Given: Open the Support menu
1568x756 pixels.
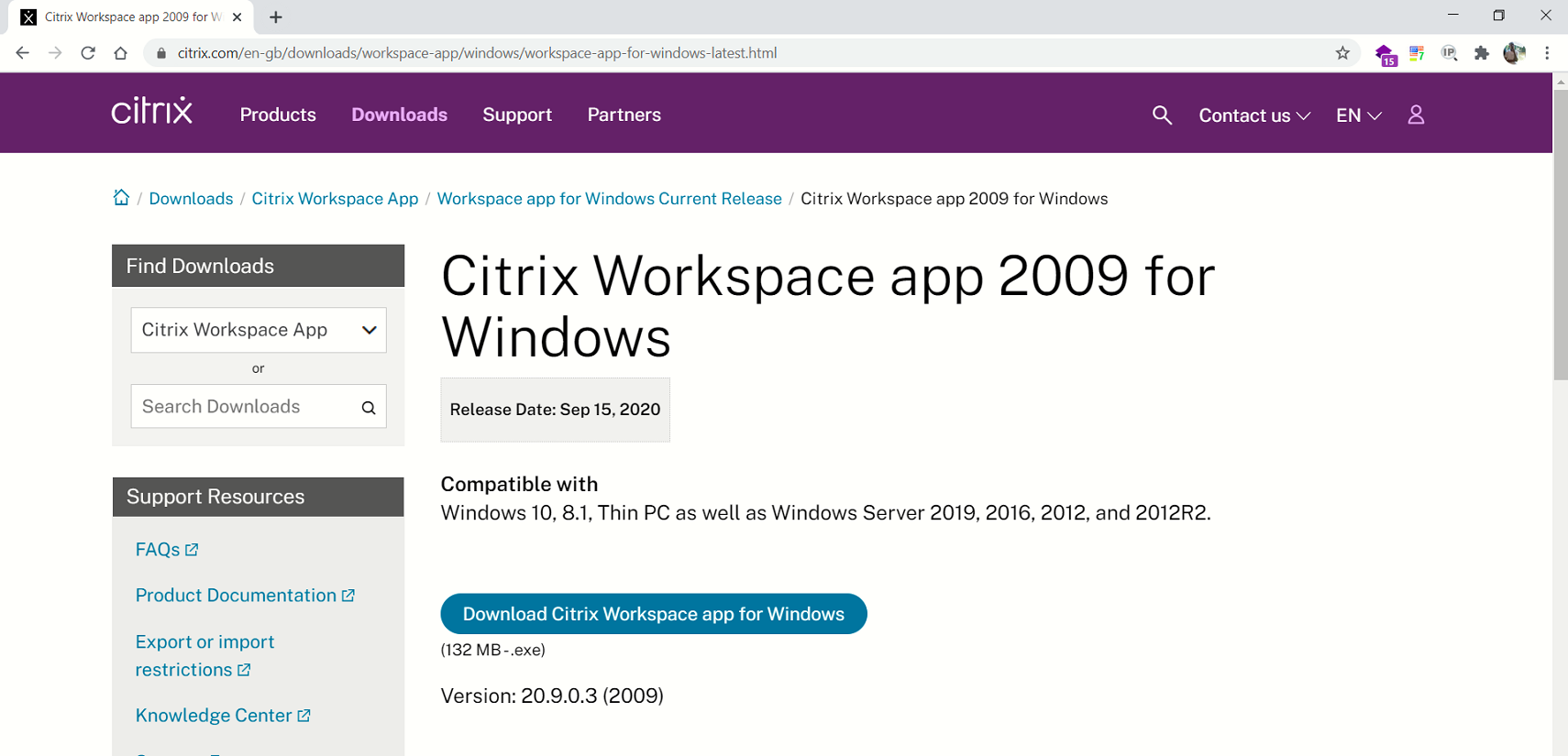Looking at the screenshot, I should (x=517, y=115).
